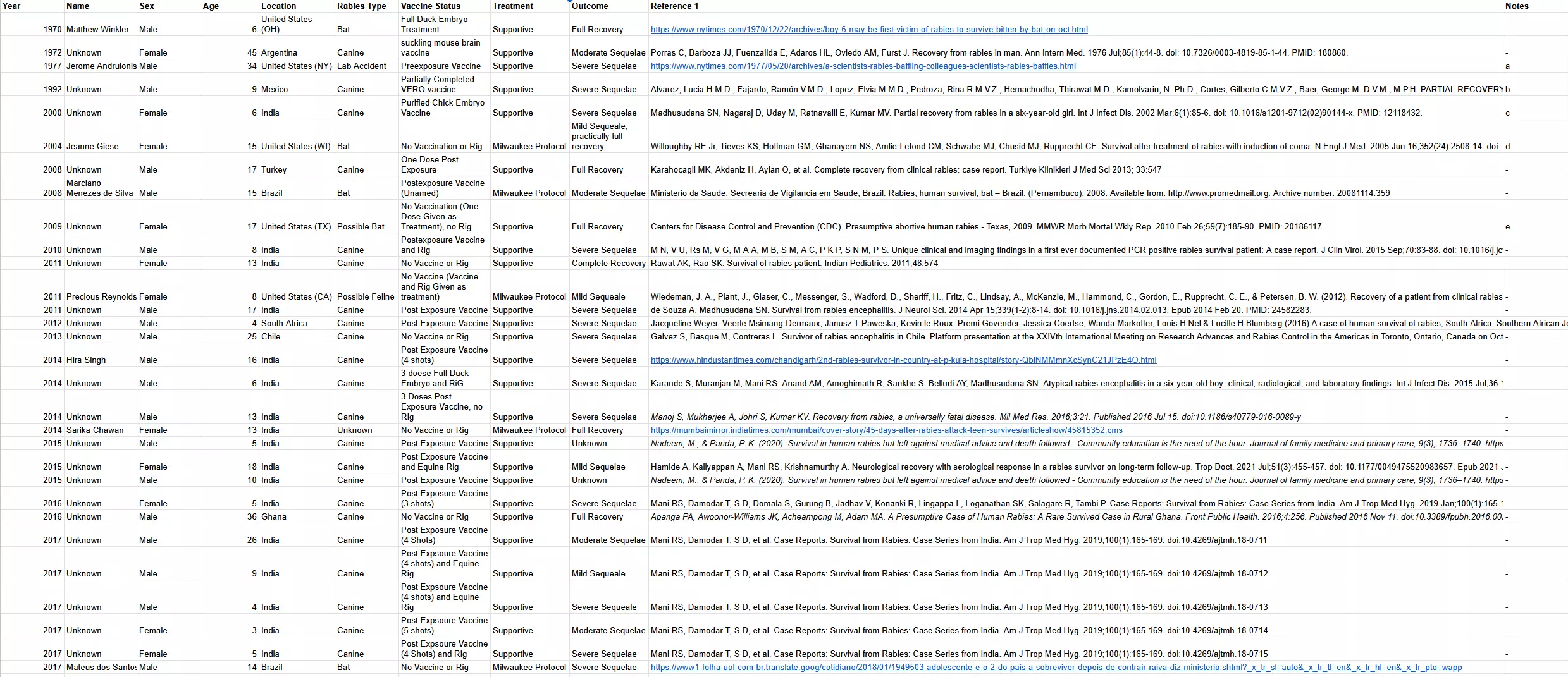Click the Complete Recovery outcome cell
Image resolution: width=1568 pixels, height=677 pixels.
coord(608,264)
